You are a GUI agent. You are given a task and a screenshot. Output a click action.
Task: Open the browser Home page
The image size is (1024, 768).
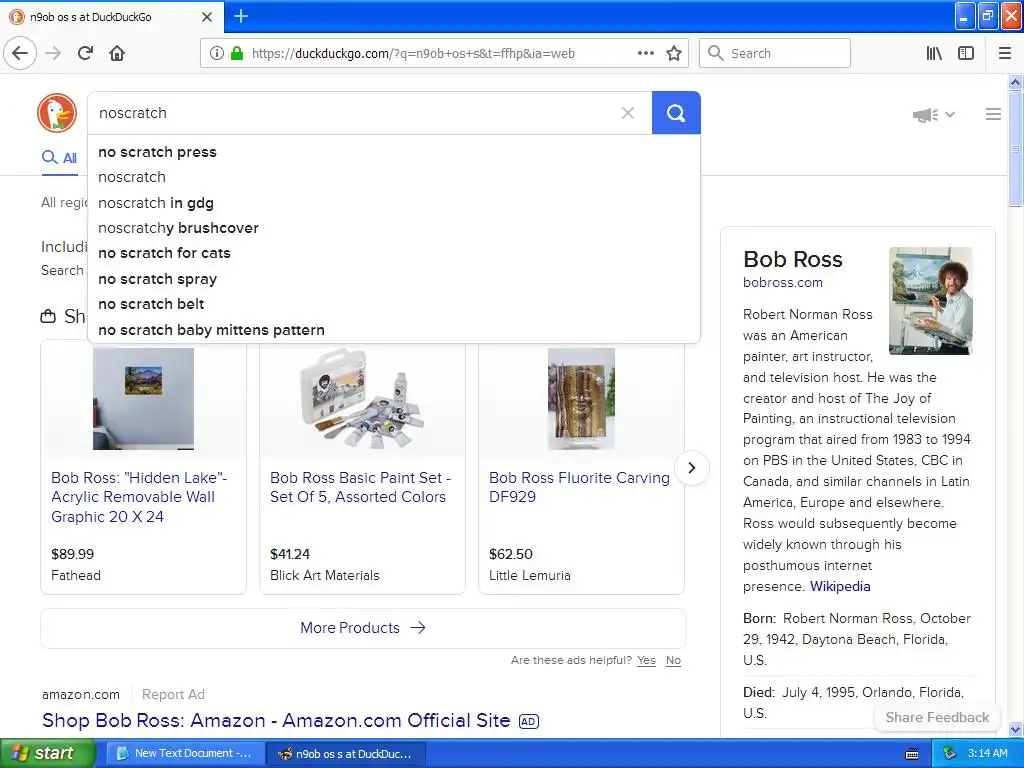[117, 54]
